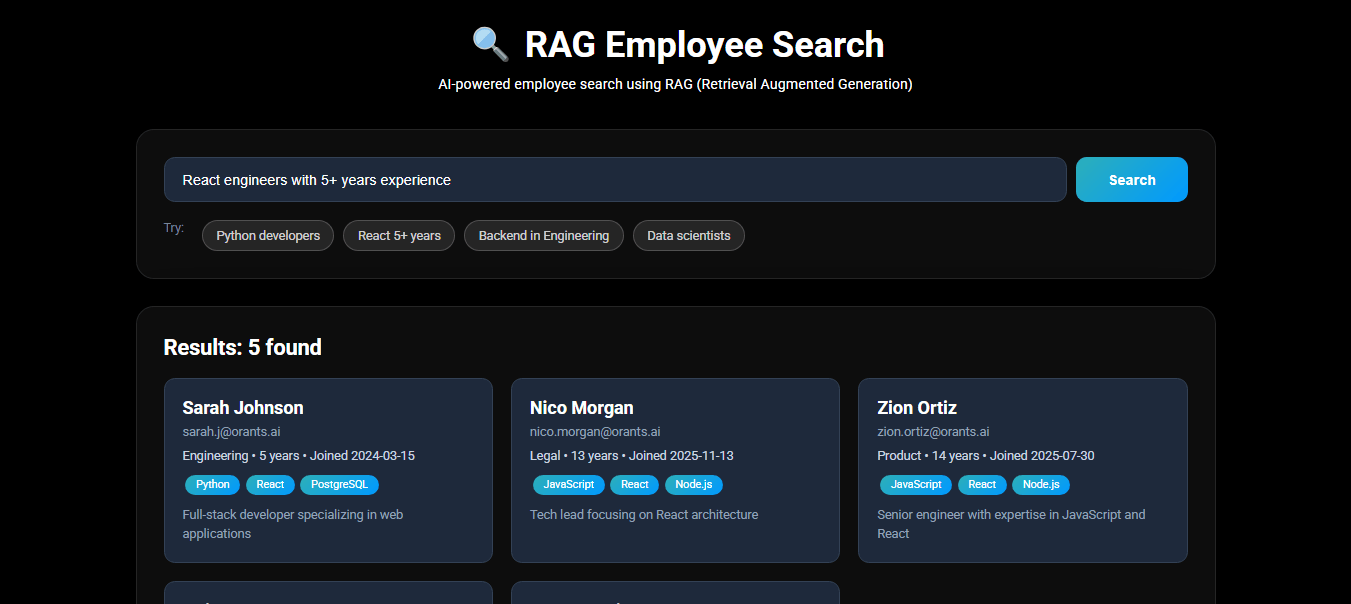
Task: Click the blue Search button
Action: [1131, 180]
